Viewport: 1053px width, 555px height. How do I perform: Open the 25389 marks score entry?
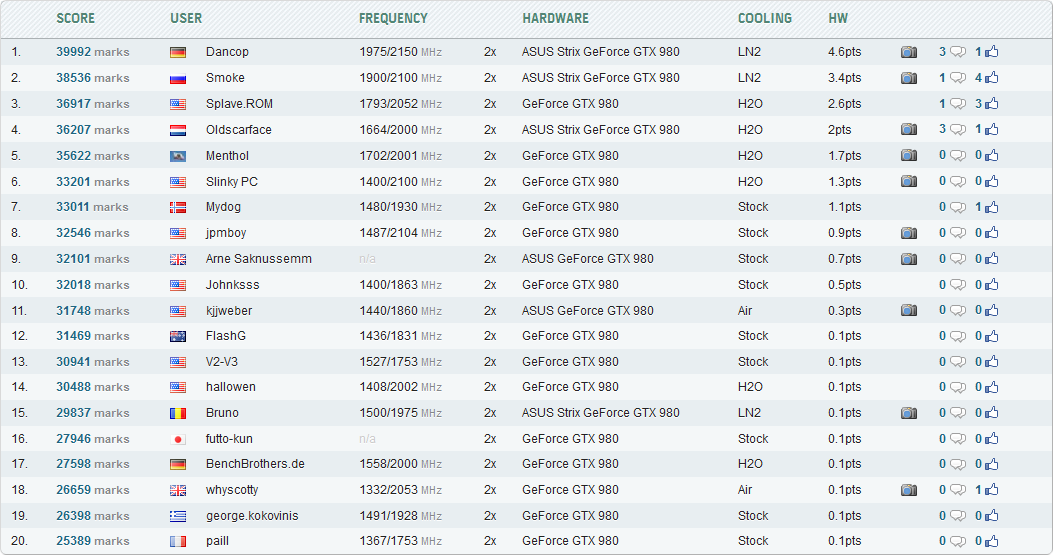point(92,542)
